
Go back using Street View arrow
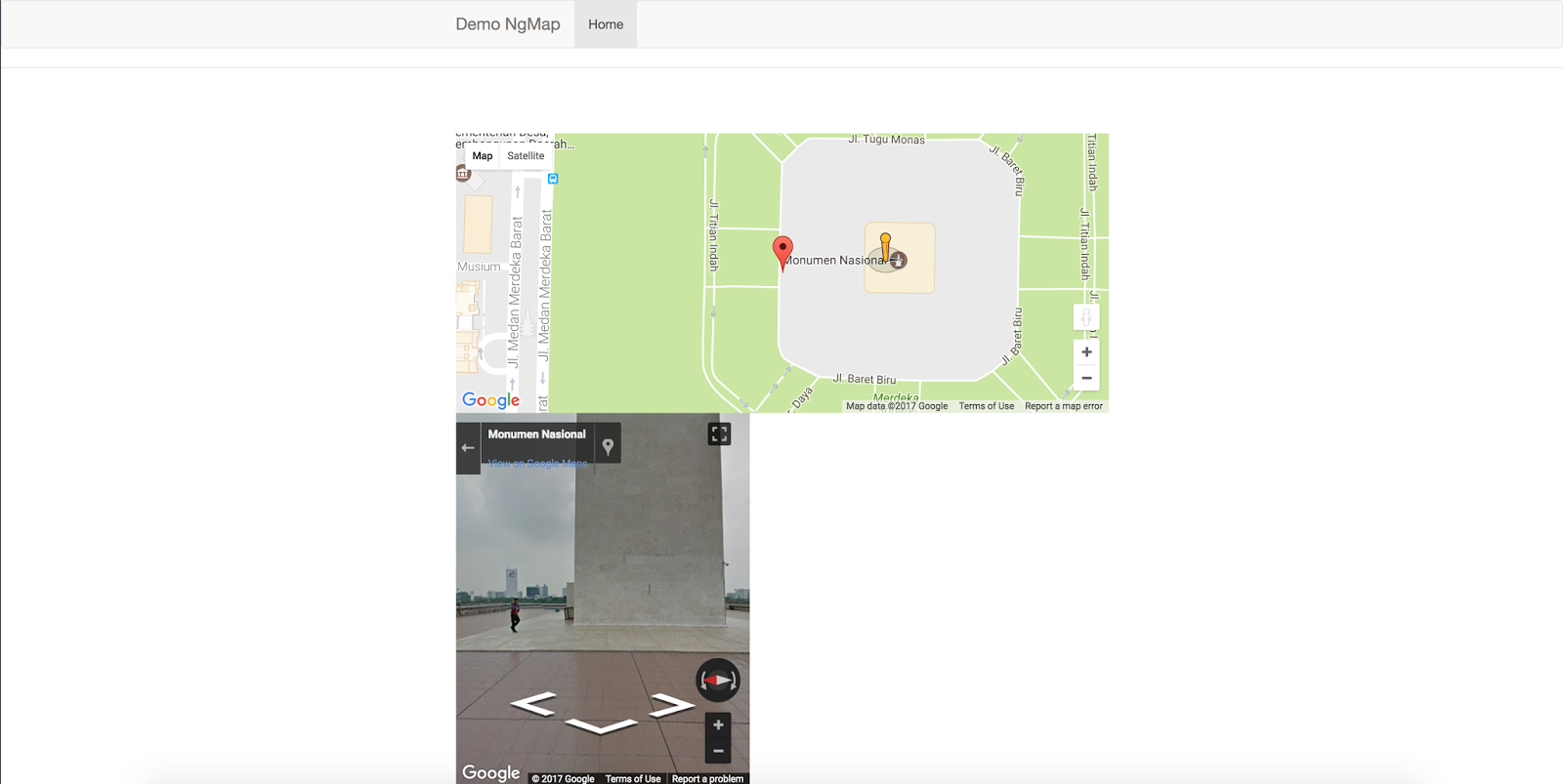click(x=468, y=448)
